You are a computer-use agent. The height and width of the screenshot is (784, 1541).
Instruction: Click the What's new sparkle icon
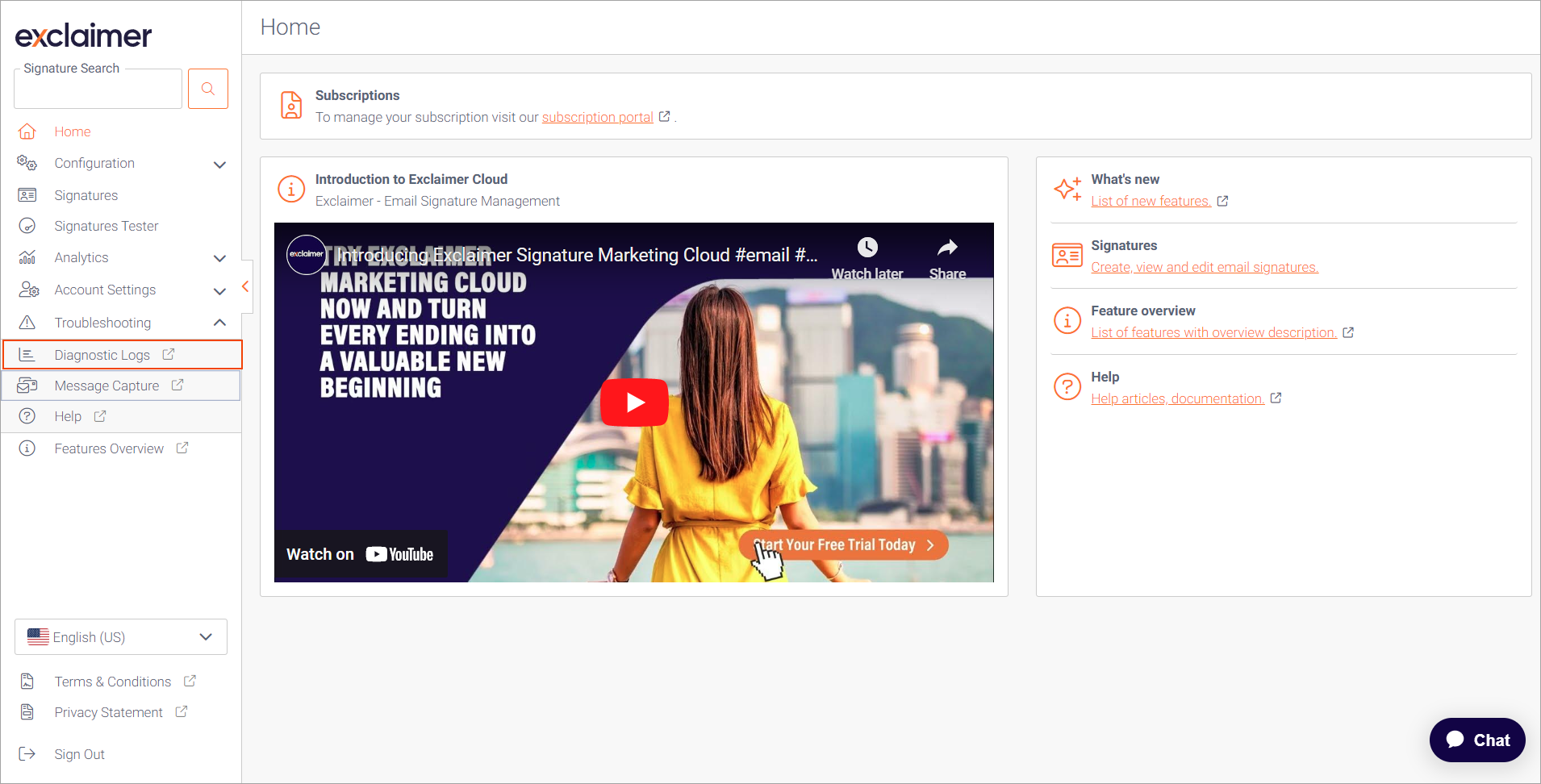click(1067, 189)
